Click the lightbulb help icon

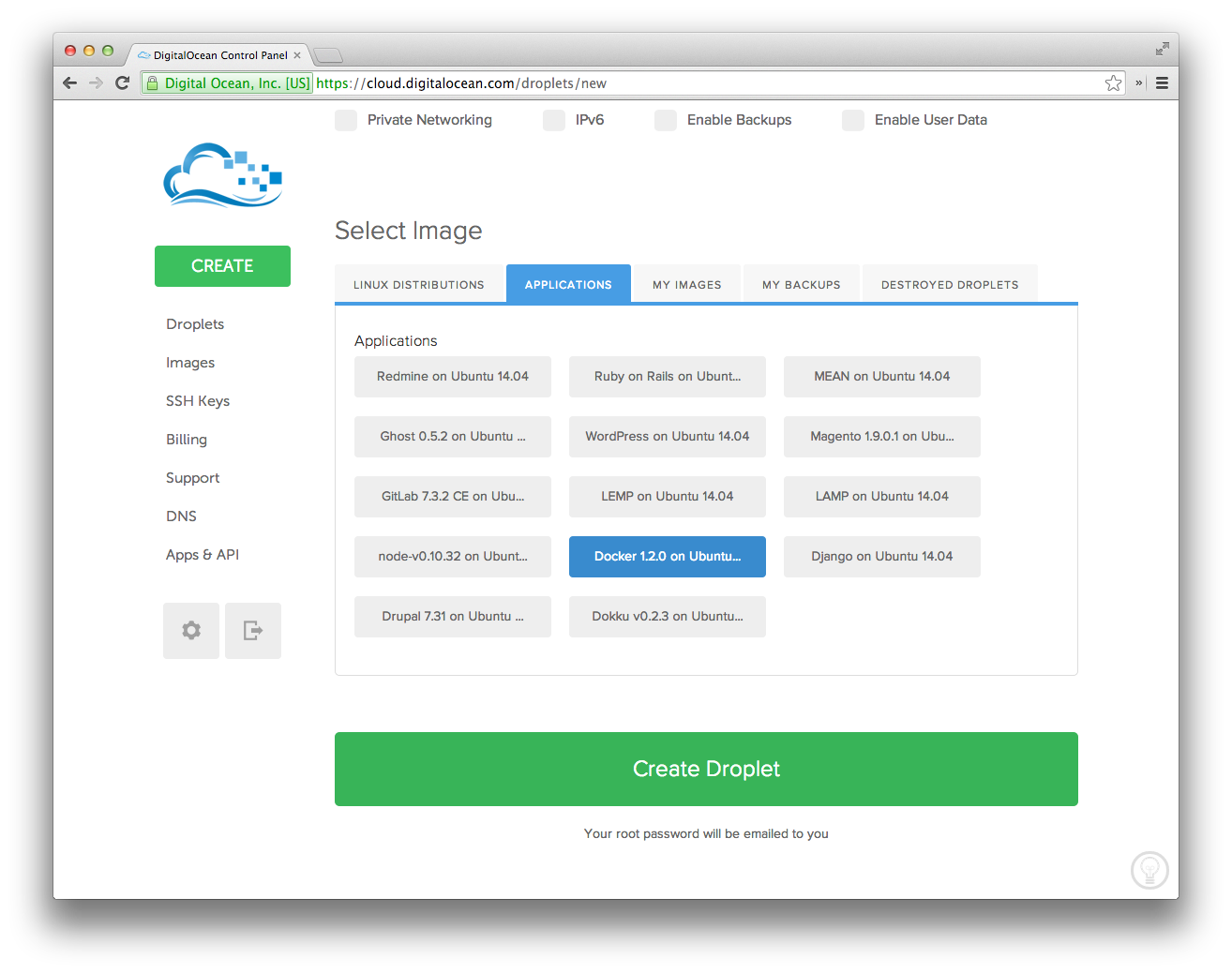1149,870
